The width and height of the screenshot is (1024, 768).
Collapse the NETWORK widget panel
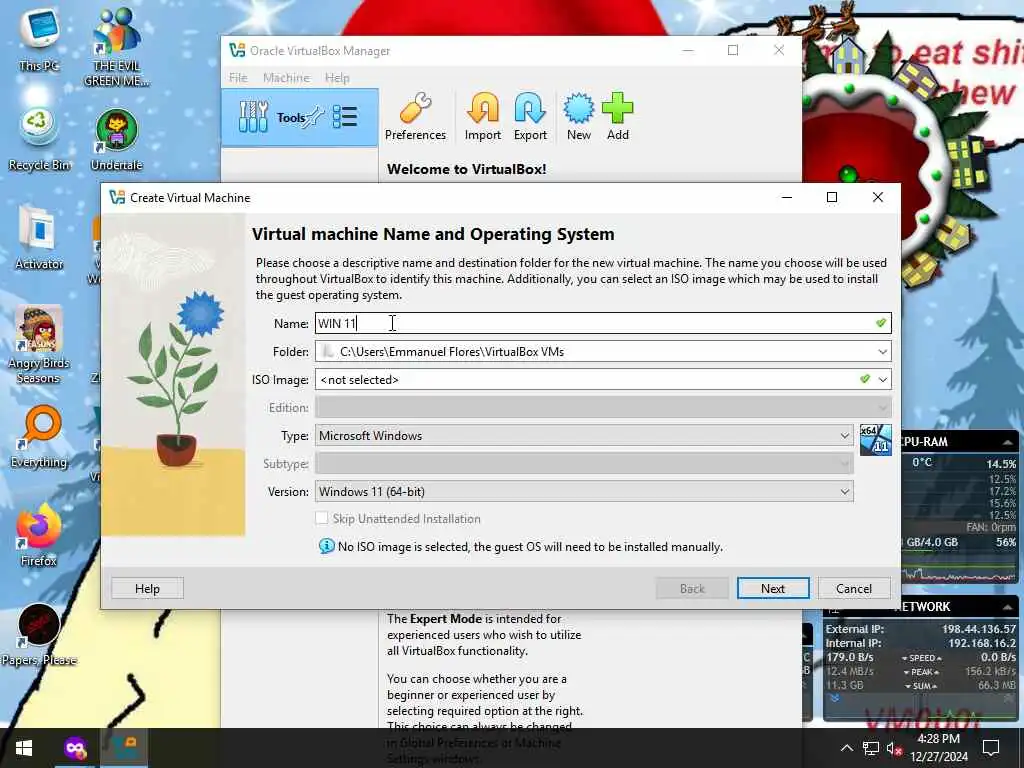tap(1007, 607)
